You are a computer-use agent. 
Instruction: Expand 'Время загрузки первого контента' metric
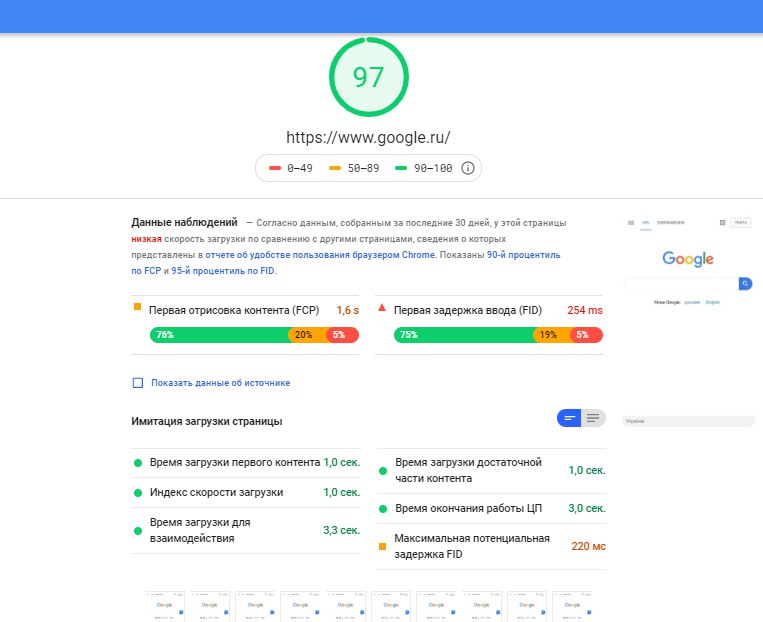[x=246, y=462]
